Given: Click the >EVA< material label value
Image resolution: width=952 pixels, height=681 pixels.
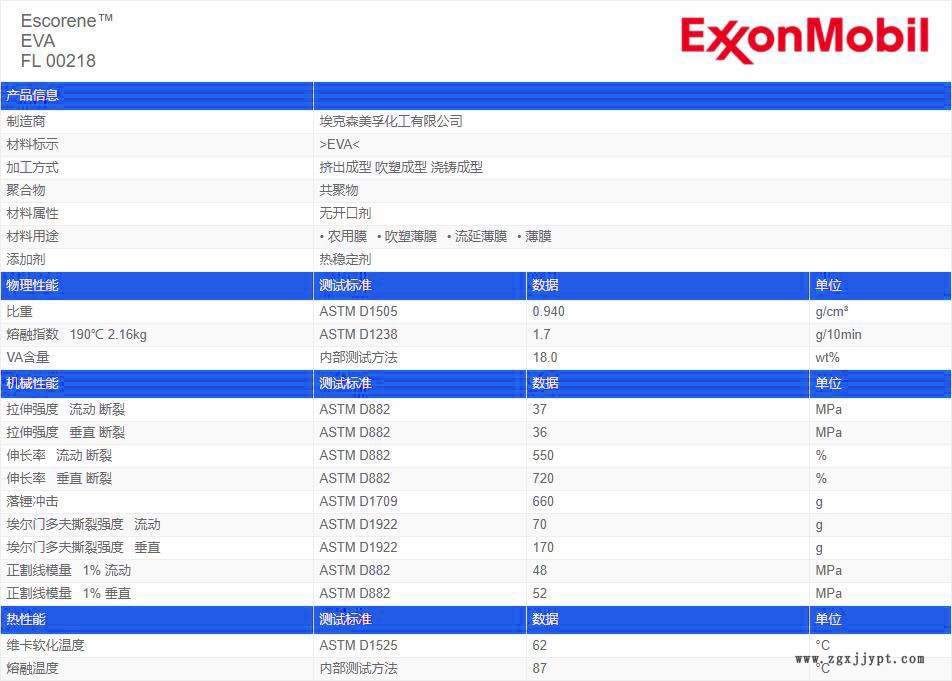Looking at the screenshot, I should [x=339, y=144].
